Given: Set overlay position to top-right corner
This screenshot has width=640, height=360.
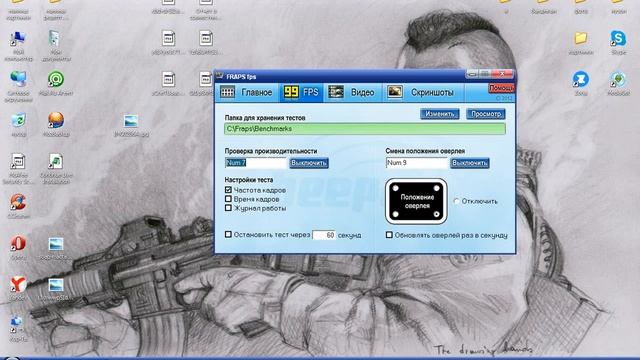Looking at the screenshot, I should pyautogui.click(x=436, y=188).
